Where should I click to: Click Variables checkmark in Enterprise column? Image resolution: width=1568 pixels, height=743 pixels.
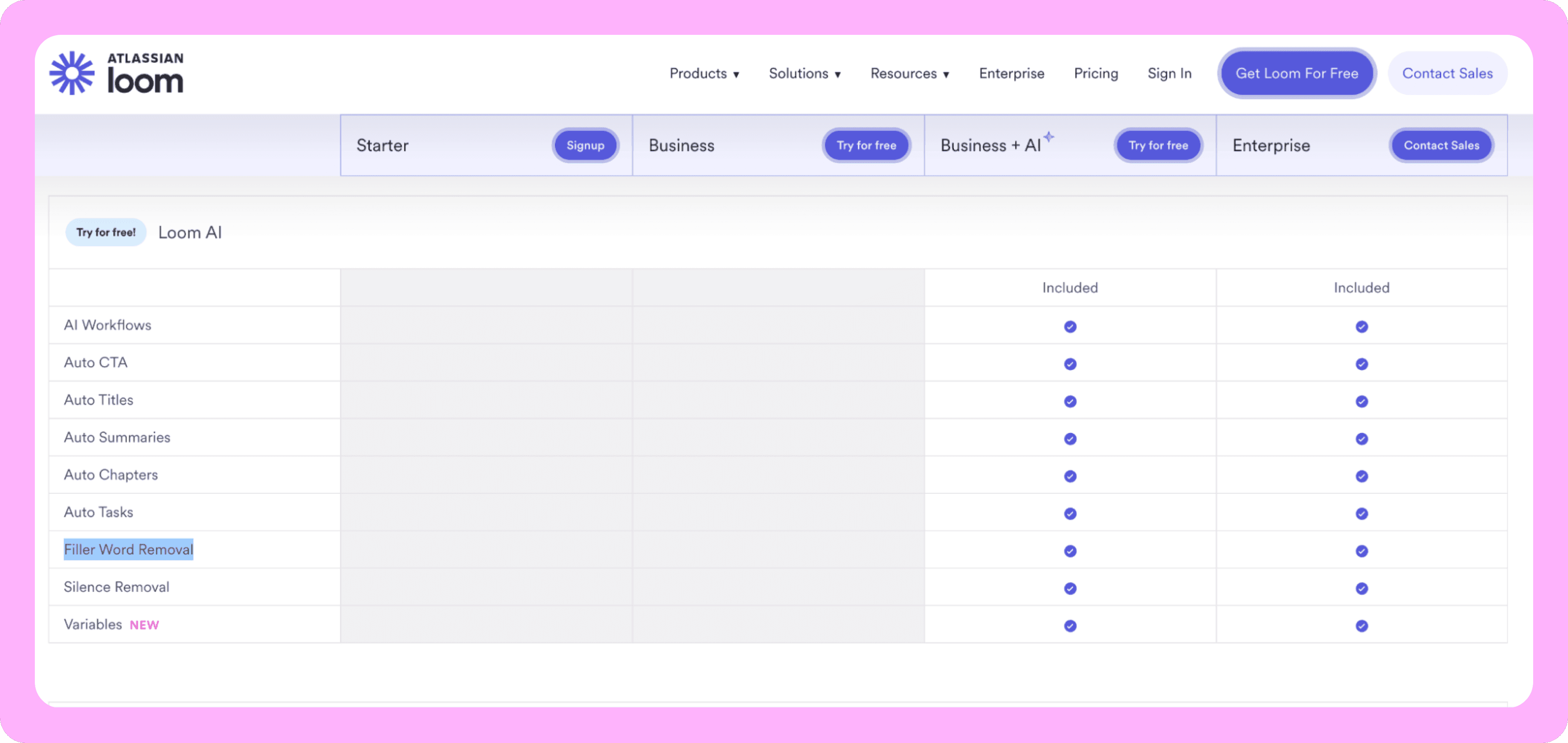pos(1361,626)
